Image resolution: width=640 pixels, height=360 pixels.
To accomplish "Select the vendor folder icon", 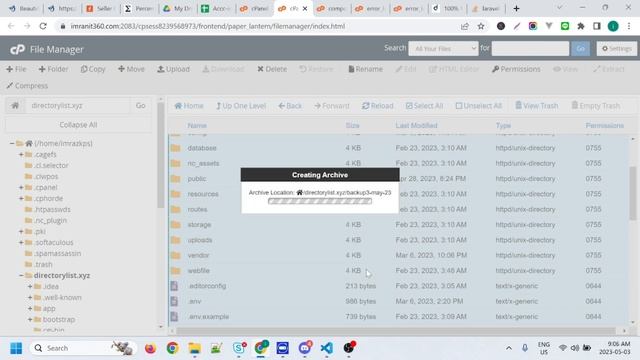I will click(x=176, y=255).
